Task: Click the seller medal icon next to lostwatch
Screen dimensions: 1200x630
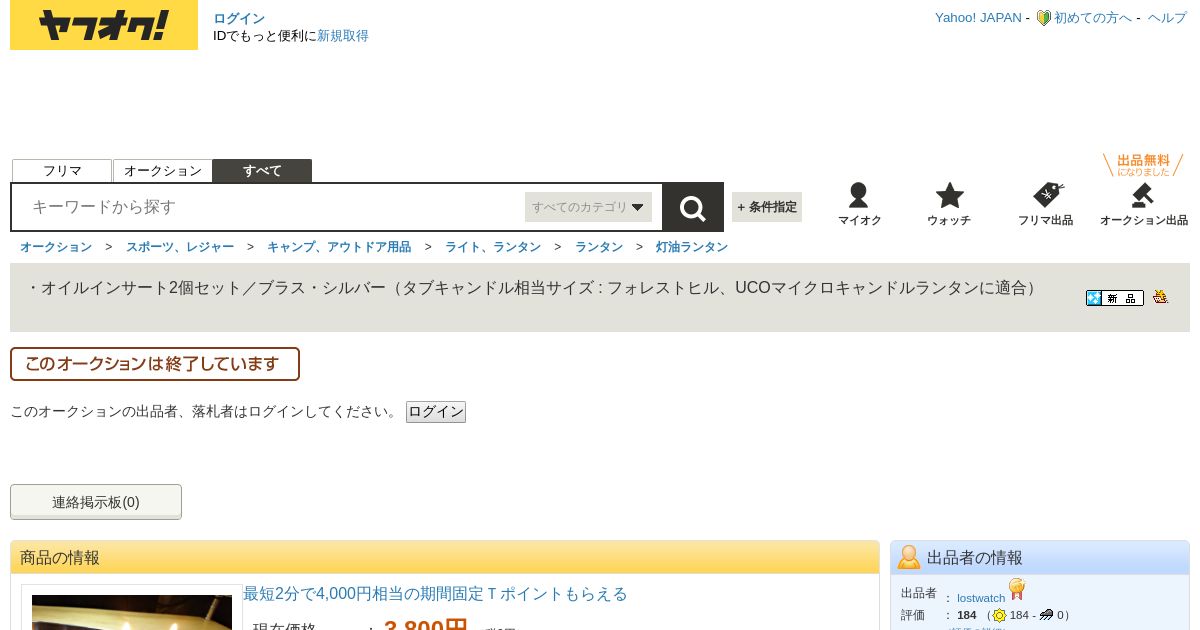Action: click(1017, 589)
